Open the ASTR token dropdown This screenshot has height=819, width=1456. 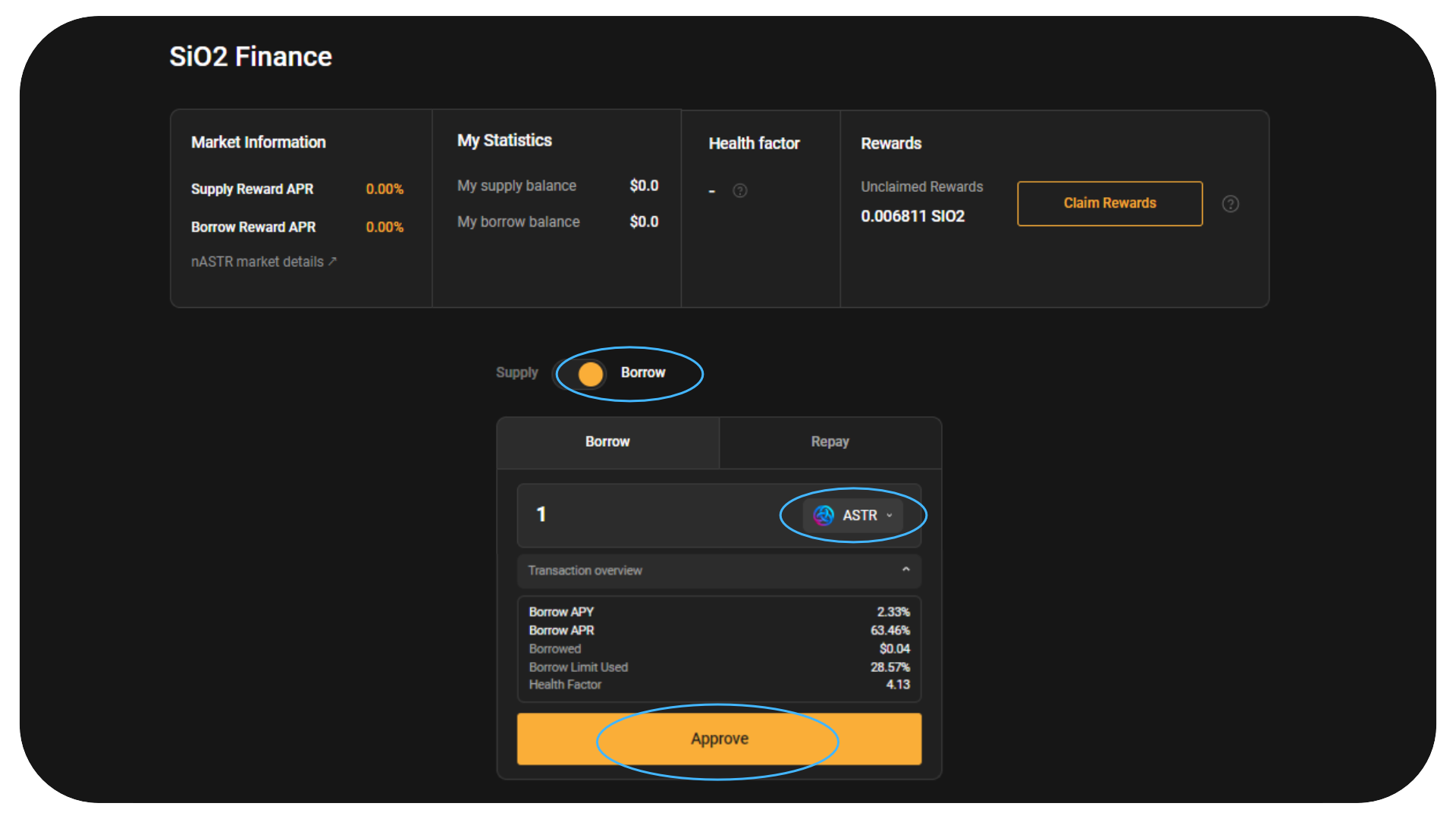[853, 516]
